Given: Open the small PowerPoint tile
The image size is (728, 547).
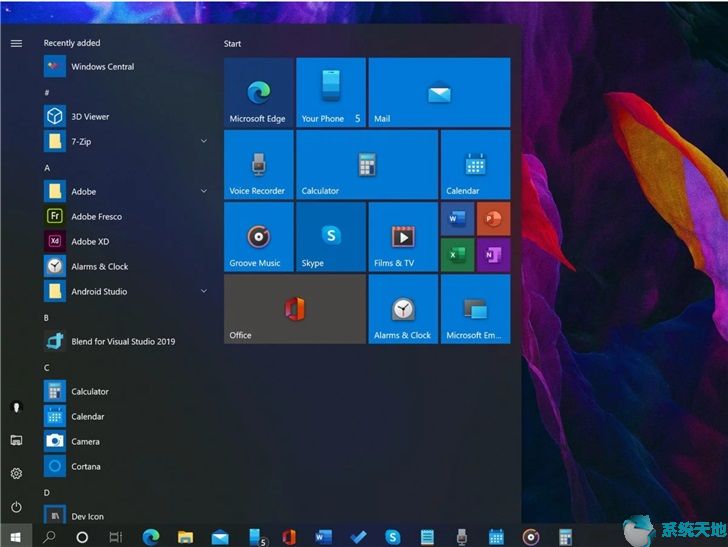Looking at the screenshot, I should 494,219.
